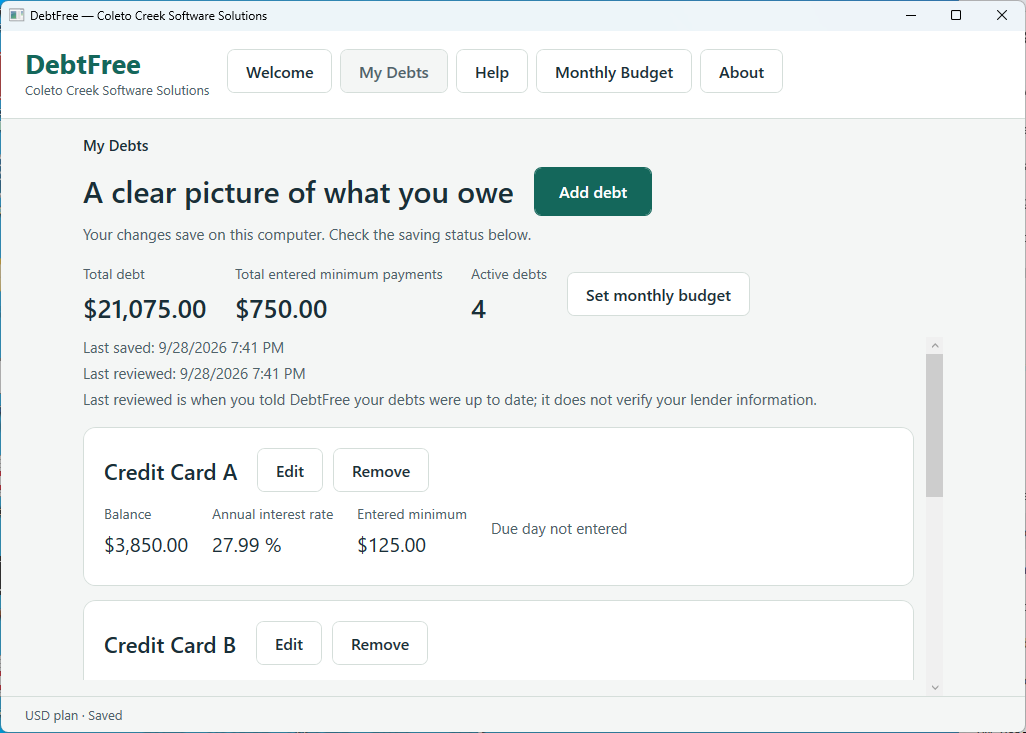
Task: Click the scrollbar down arrow
Action: 934,687
